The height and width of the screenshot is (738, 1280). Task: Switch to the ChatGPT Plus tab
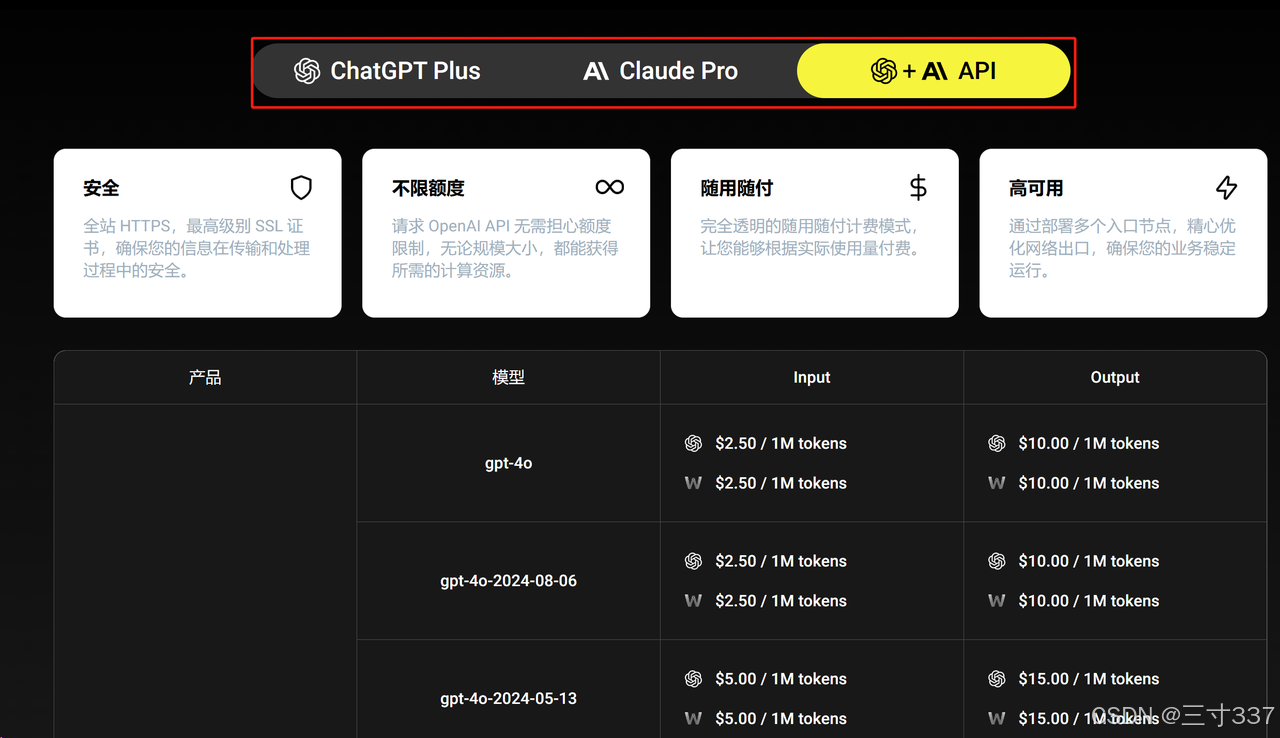coord(388,71)
